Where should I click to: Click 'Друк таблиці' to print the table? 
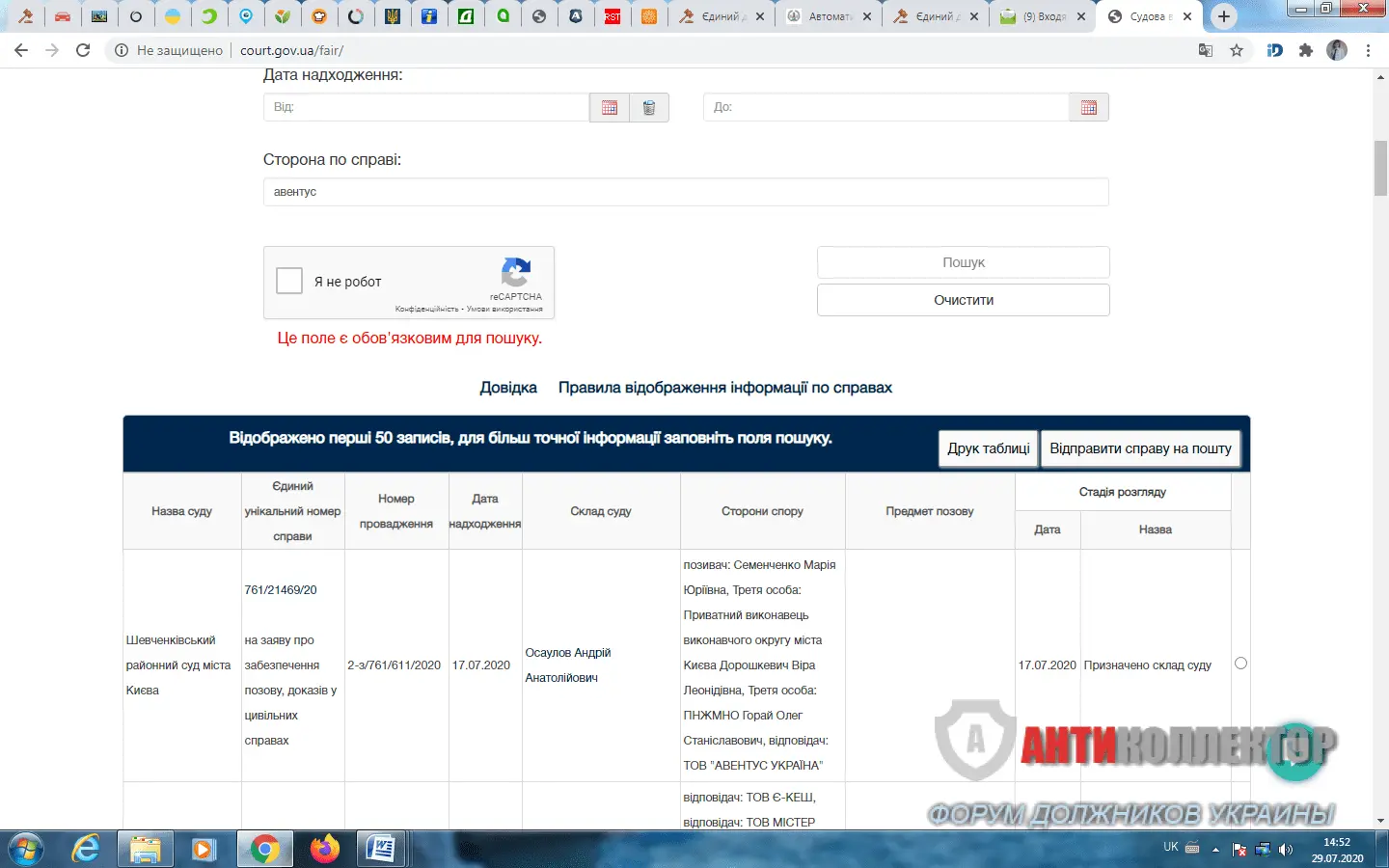click(988, 448)
